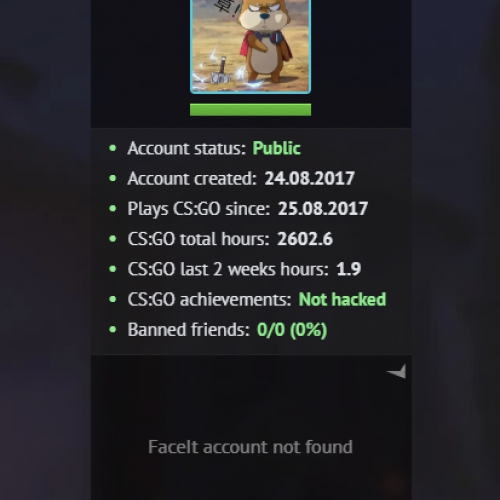Click the green bullet beside Account created
Screen dimensions: 500x500
113,178
